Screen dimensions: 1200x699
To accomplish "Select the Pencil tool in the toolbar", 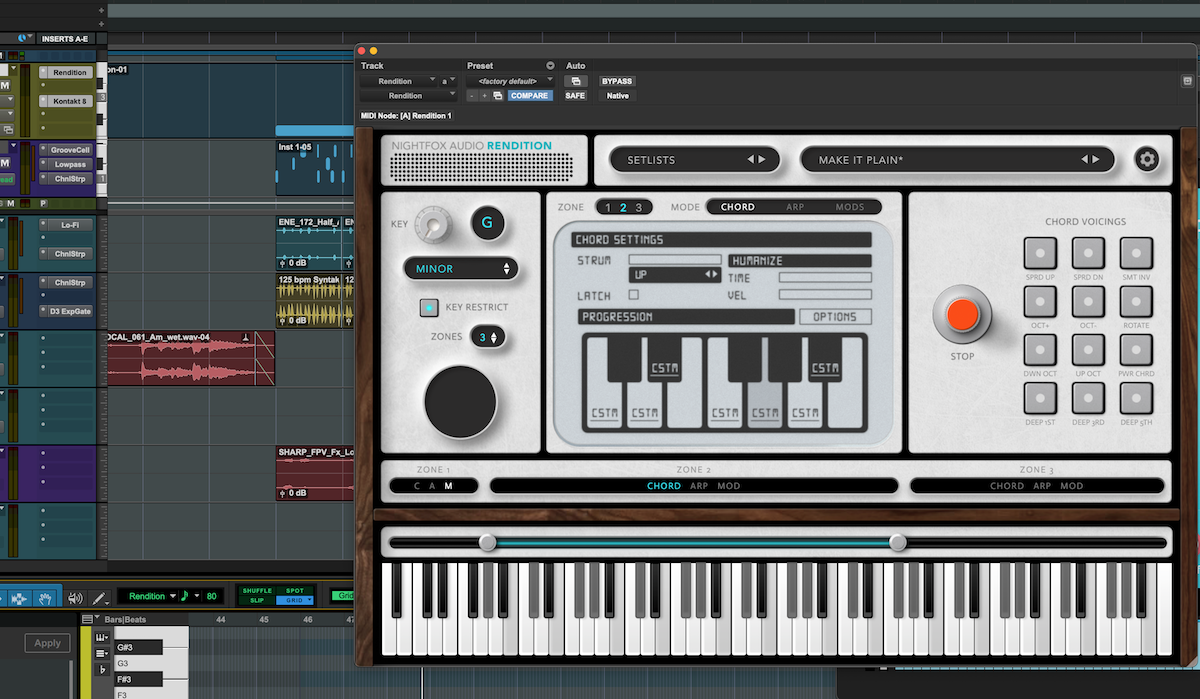I will [97, 598].
